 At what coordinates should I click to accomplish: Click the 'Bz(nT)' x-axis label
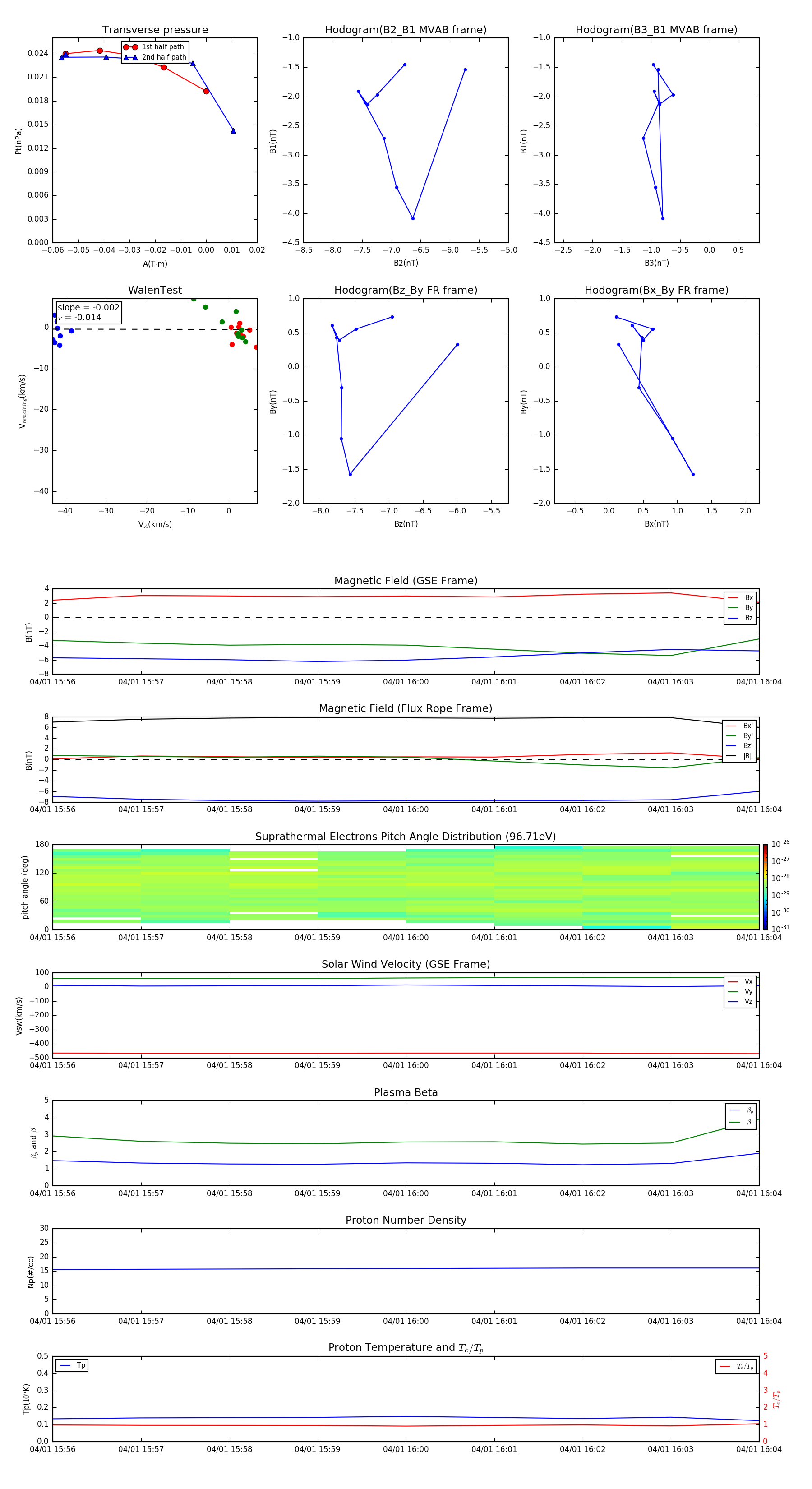tap(406, 524)
